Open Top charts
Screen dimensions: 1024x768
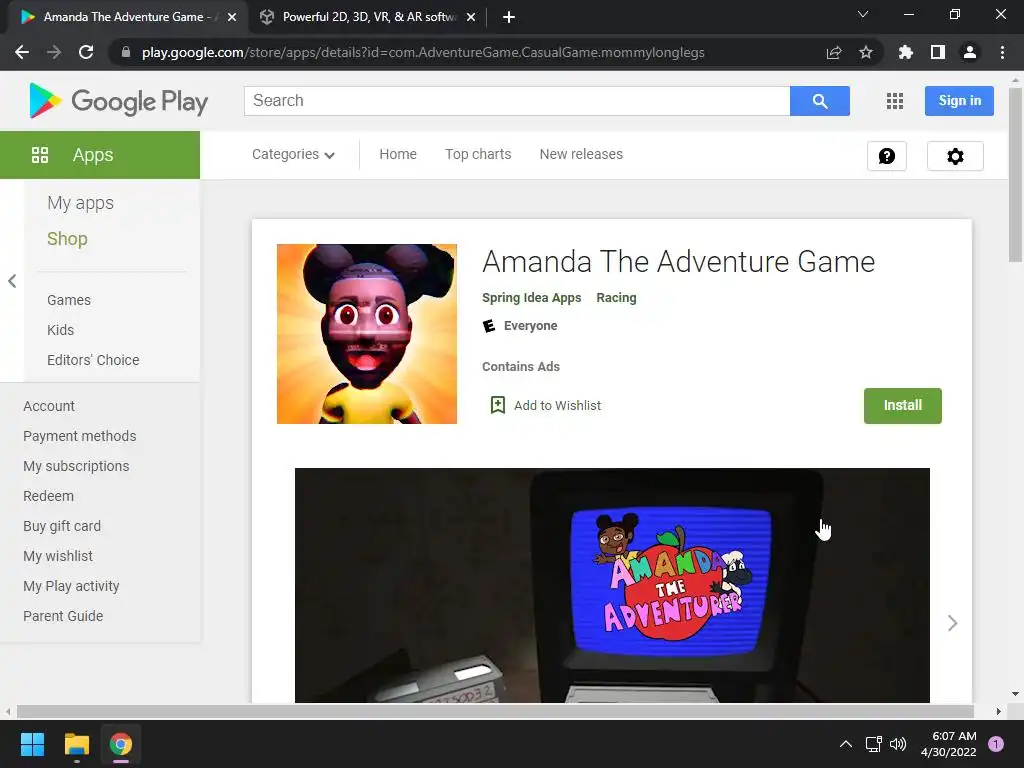pyautogui.click(x=478, y=155)
